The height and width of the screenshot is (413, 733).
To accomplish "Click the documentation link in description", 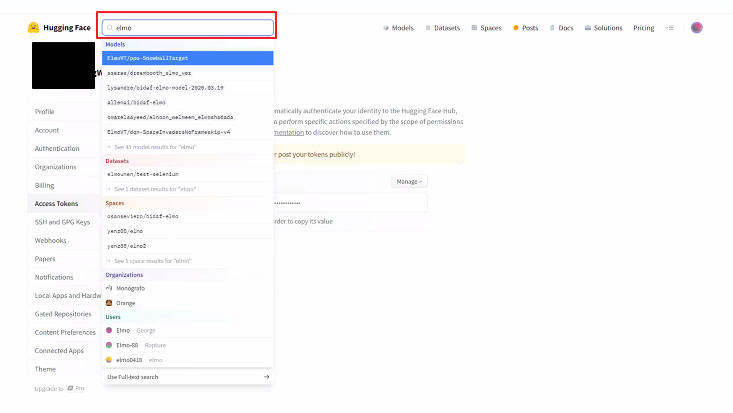I will (289, 132).
